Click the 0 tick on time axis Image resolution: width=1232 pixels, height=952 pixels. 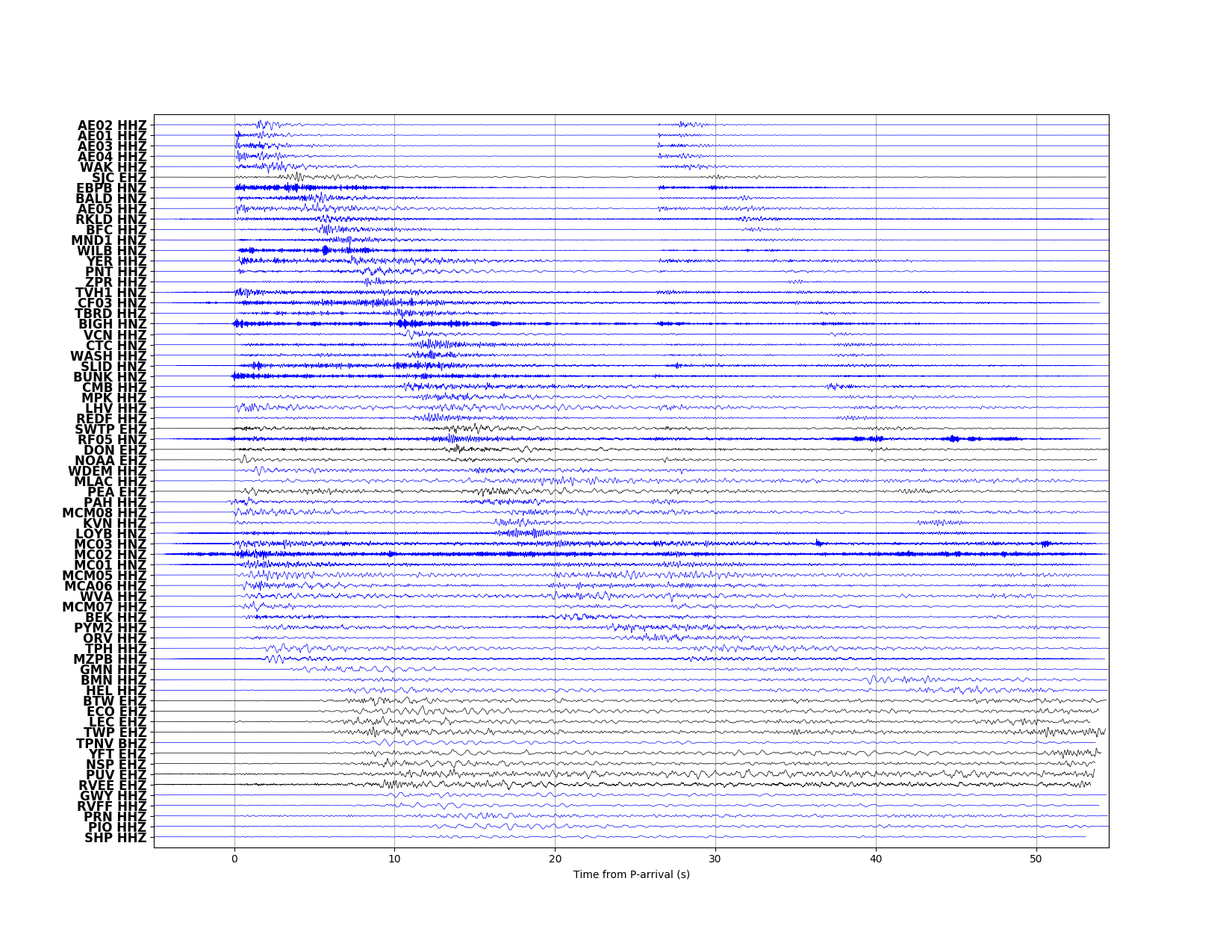pyautogui.click(x=234, y=859)
